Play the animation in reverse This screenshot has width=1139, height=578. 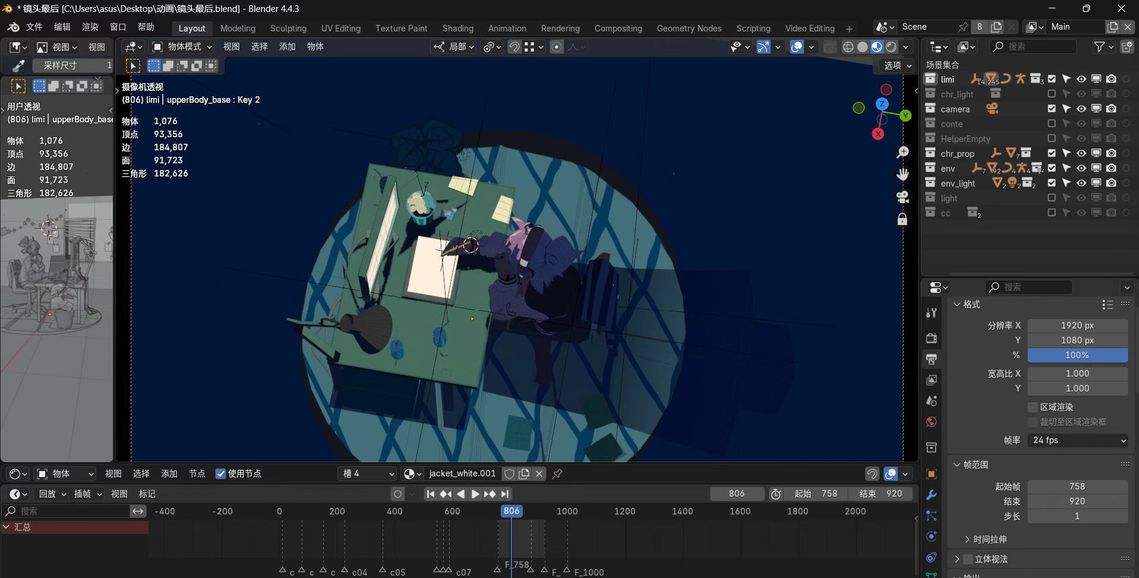pyautogui.click(x=461, y=494)
